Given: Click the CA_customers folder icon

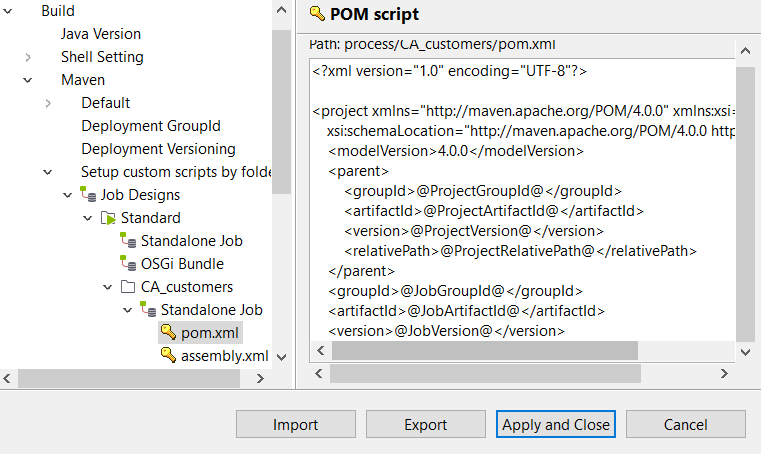Looking at the screenshot, I should coord(128,287).
